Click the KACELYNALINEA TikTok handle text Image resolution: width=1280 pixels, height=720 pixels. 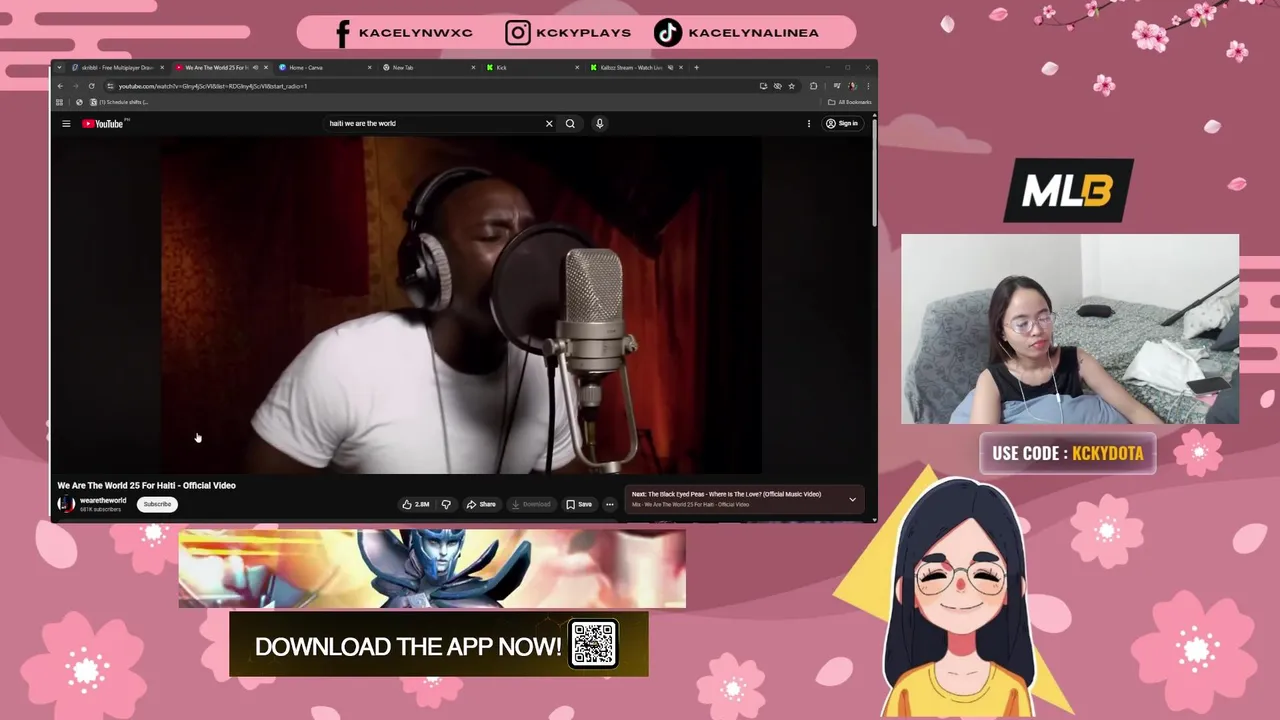pyautogui.click(x=754, y=33)
